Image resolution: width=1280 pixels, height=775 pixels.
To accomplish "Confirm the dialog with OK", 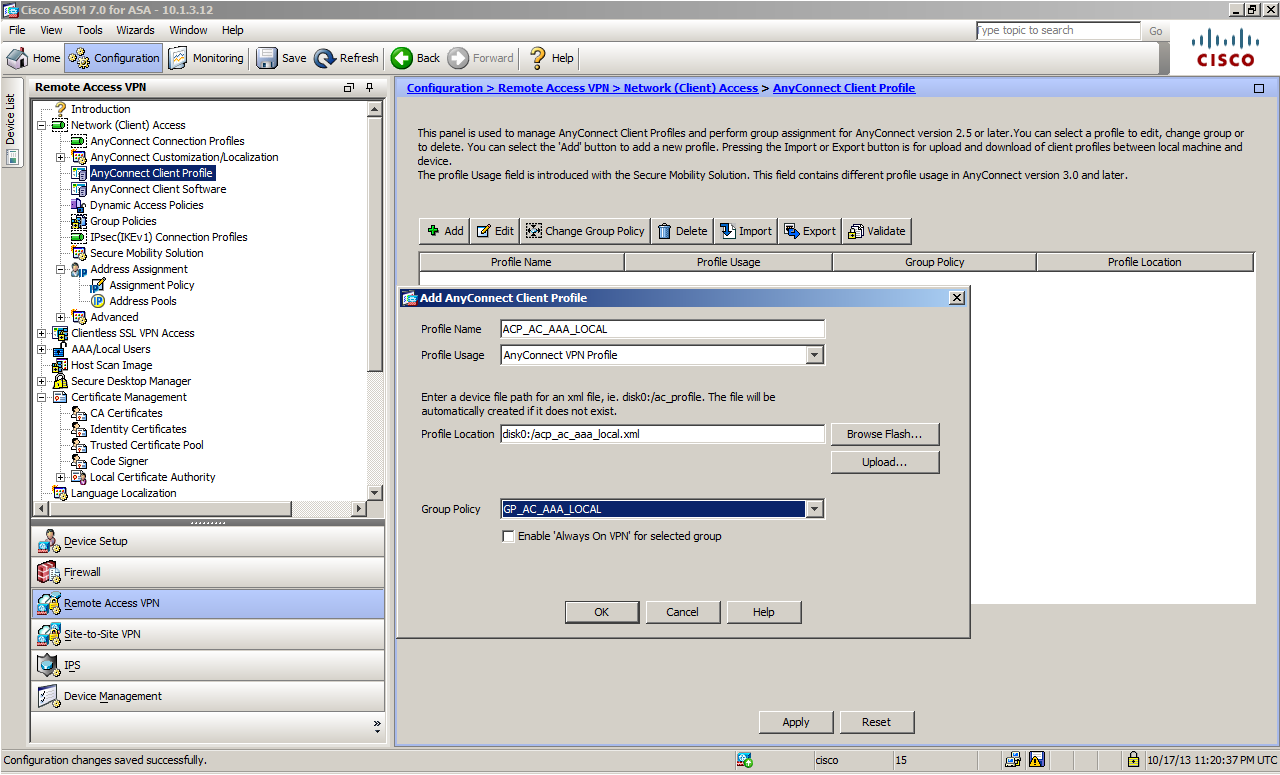I will (x=601, y=612).
